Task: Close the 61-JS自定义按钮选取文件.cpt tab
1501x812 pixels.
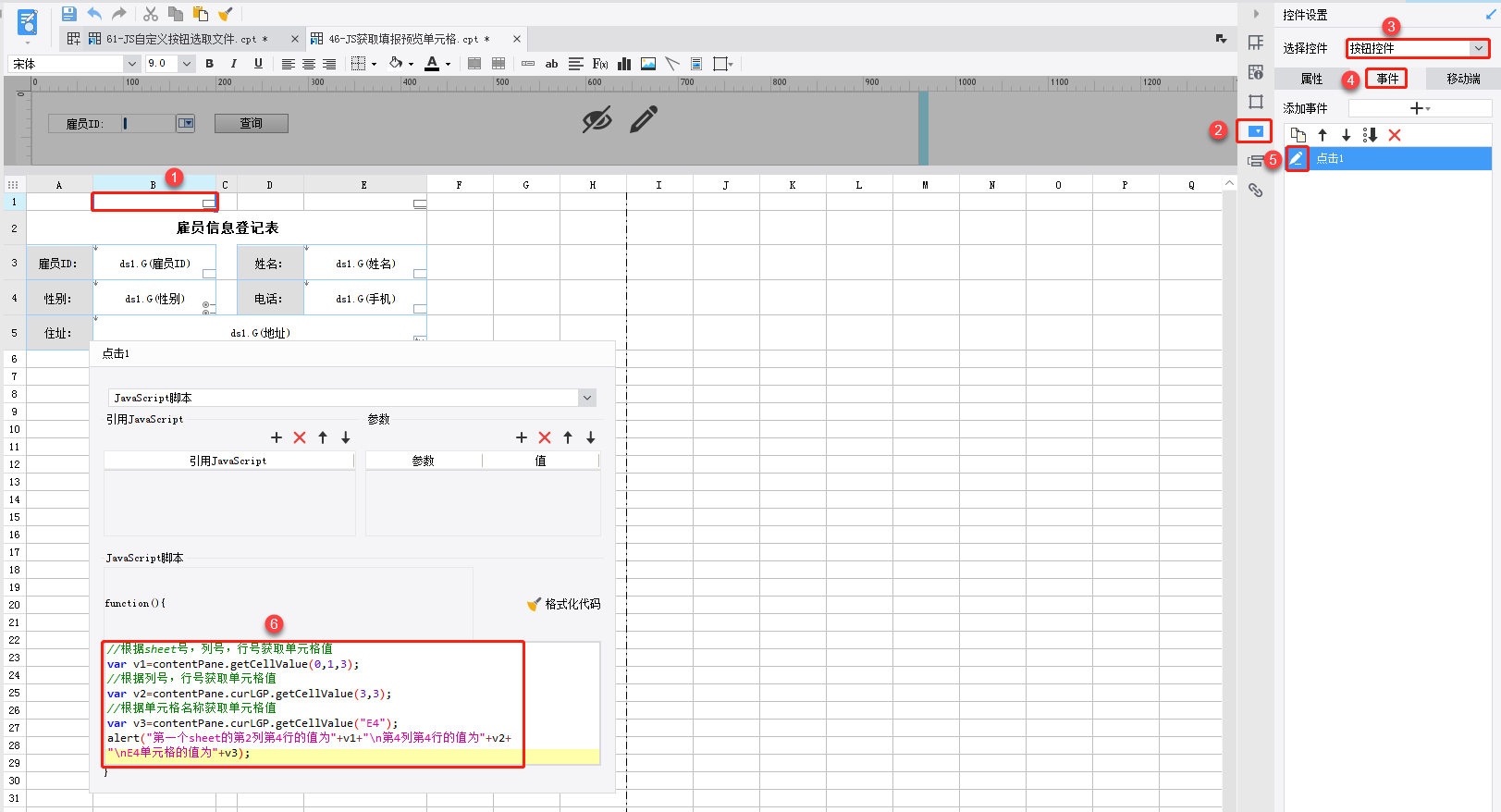Action: (x=295, y=39)
